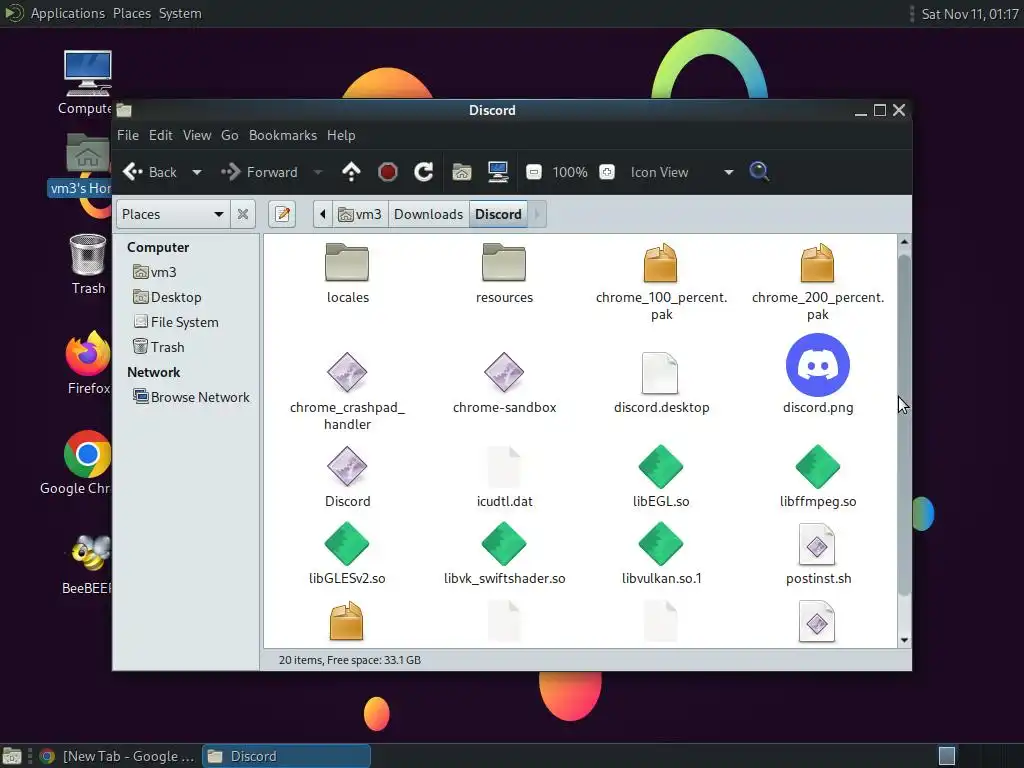The image size is (1024, 768).
Task: Toggle the text location entry pencil
Action: tap(282, 214)
